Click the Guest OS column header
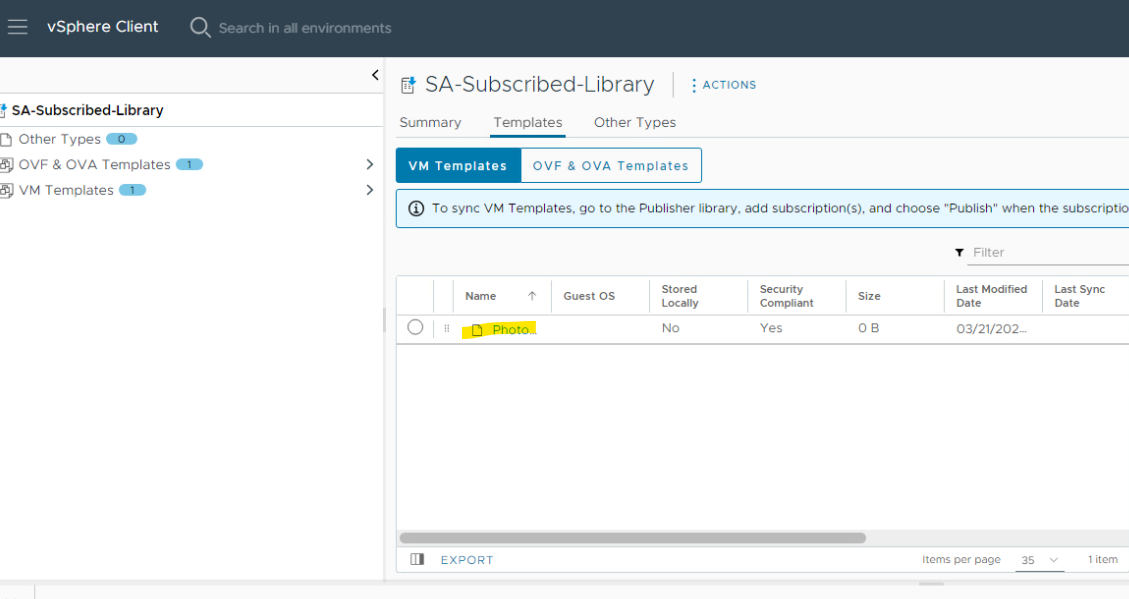Screen dimensions: 1129x599 [589, 296]
